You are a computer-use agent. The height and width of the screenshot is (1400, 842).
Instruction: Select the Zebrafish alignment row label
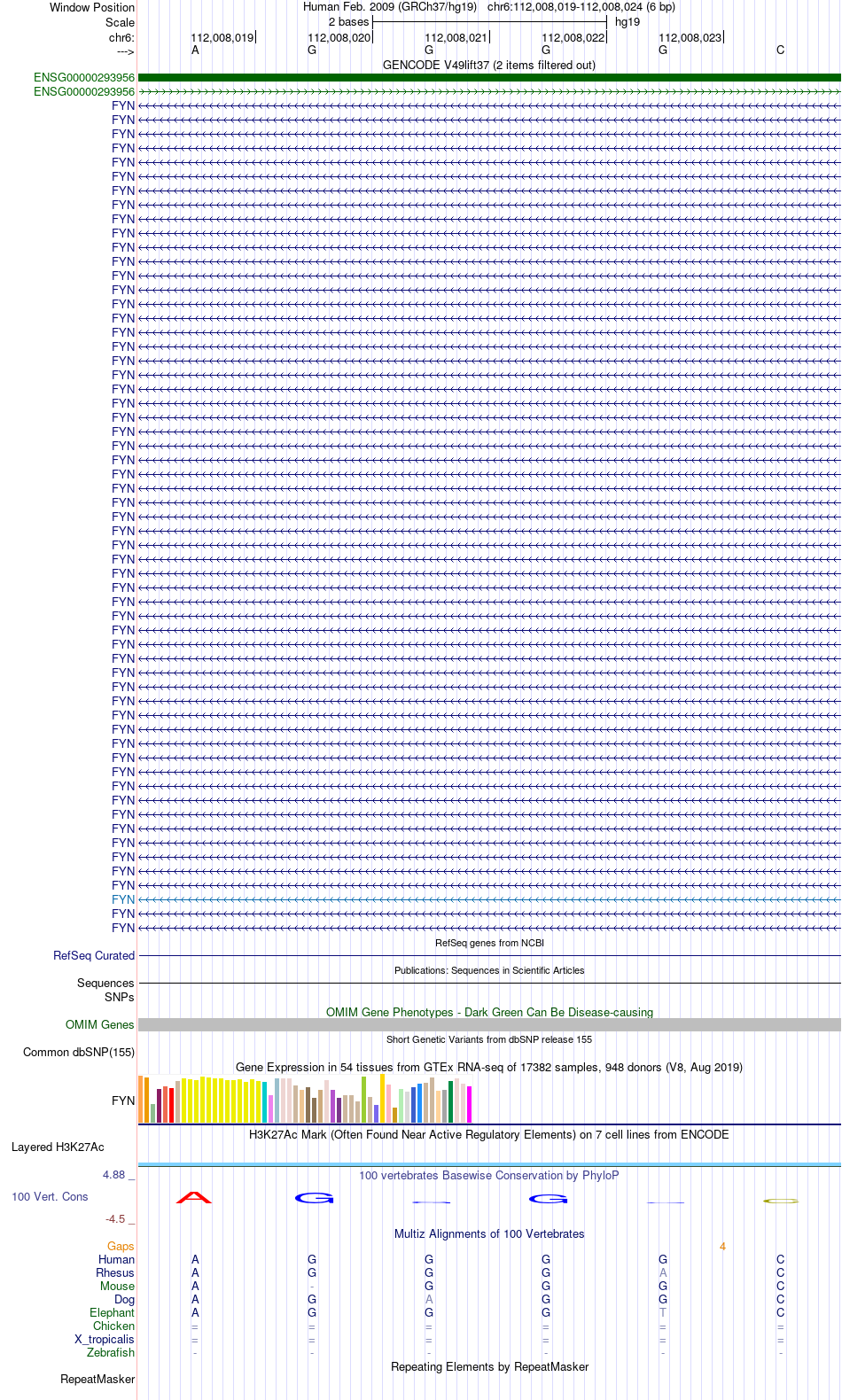click(x=111, y=1353)
